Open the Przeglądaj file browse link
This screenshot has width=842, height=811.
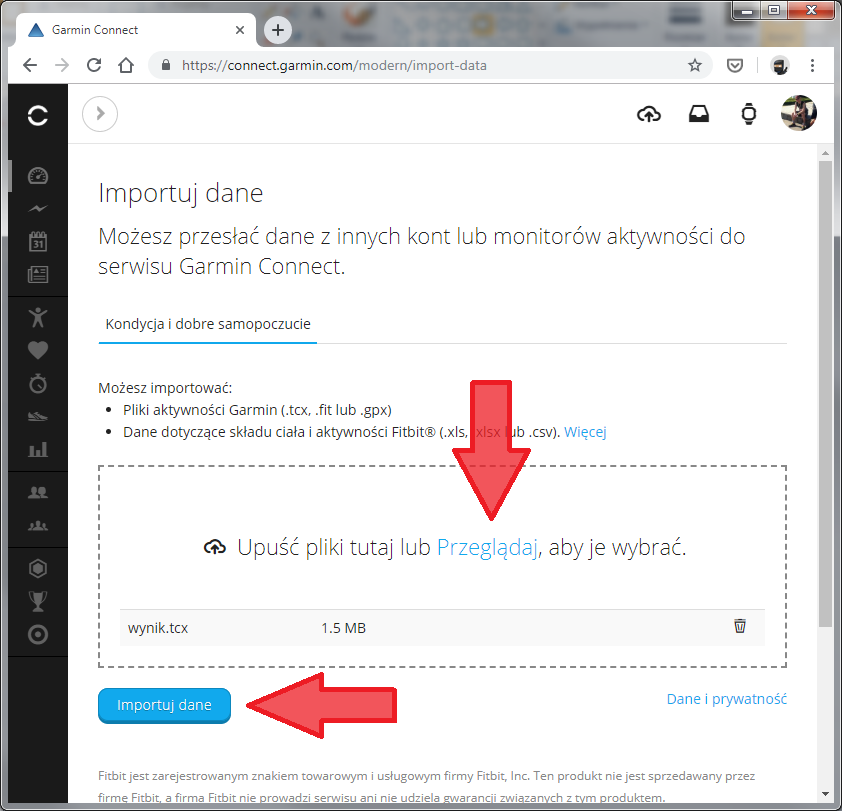487,547
